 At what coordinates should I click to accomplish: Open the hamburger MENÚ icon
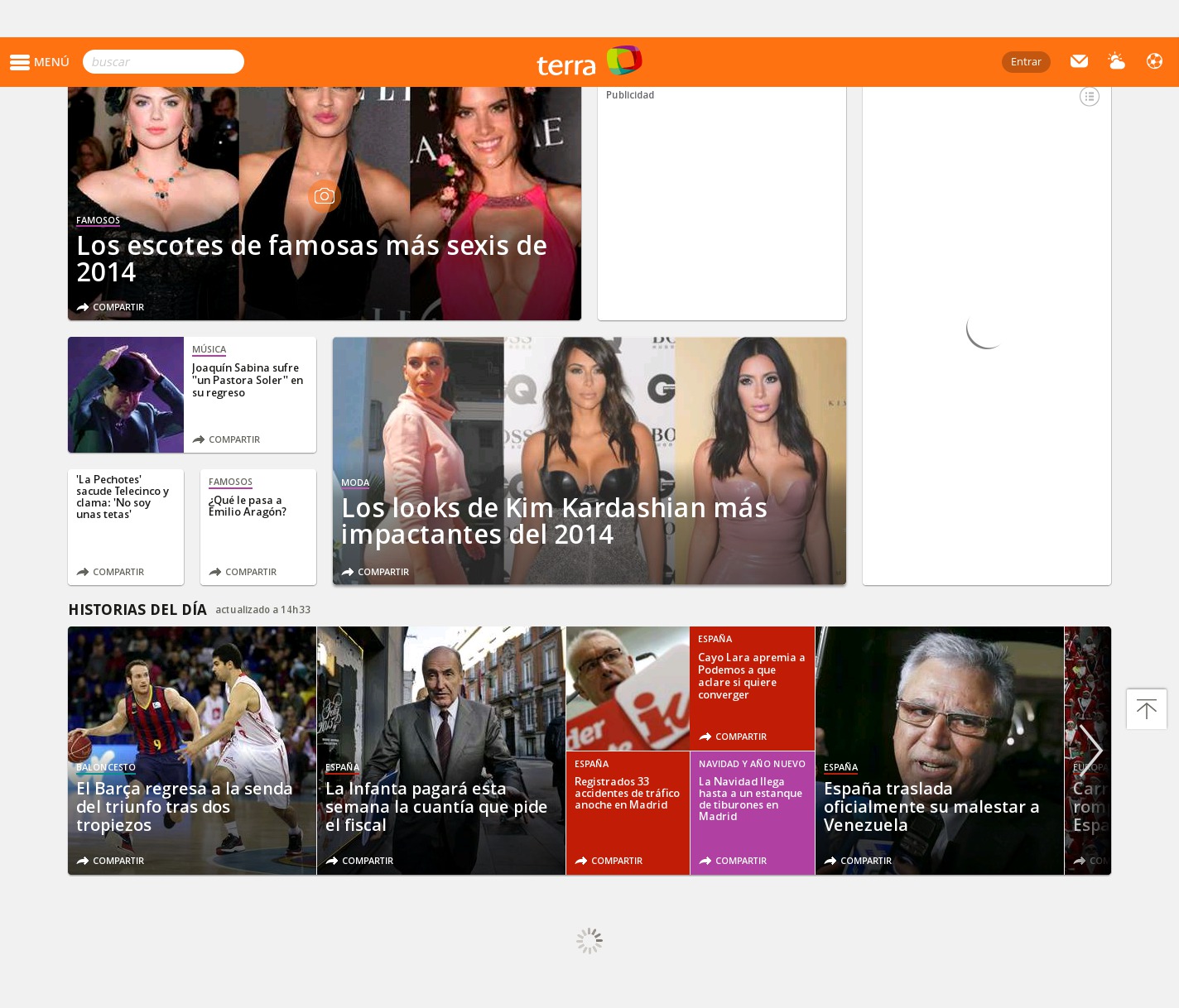20,62
